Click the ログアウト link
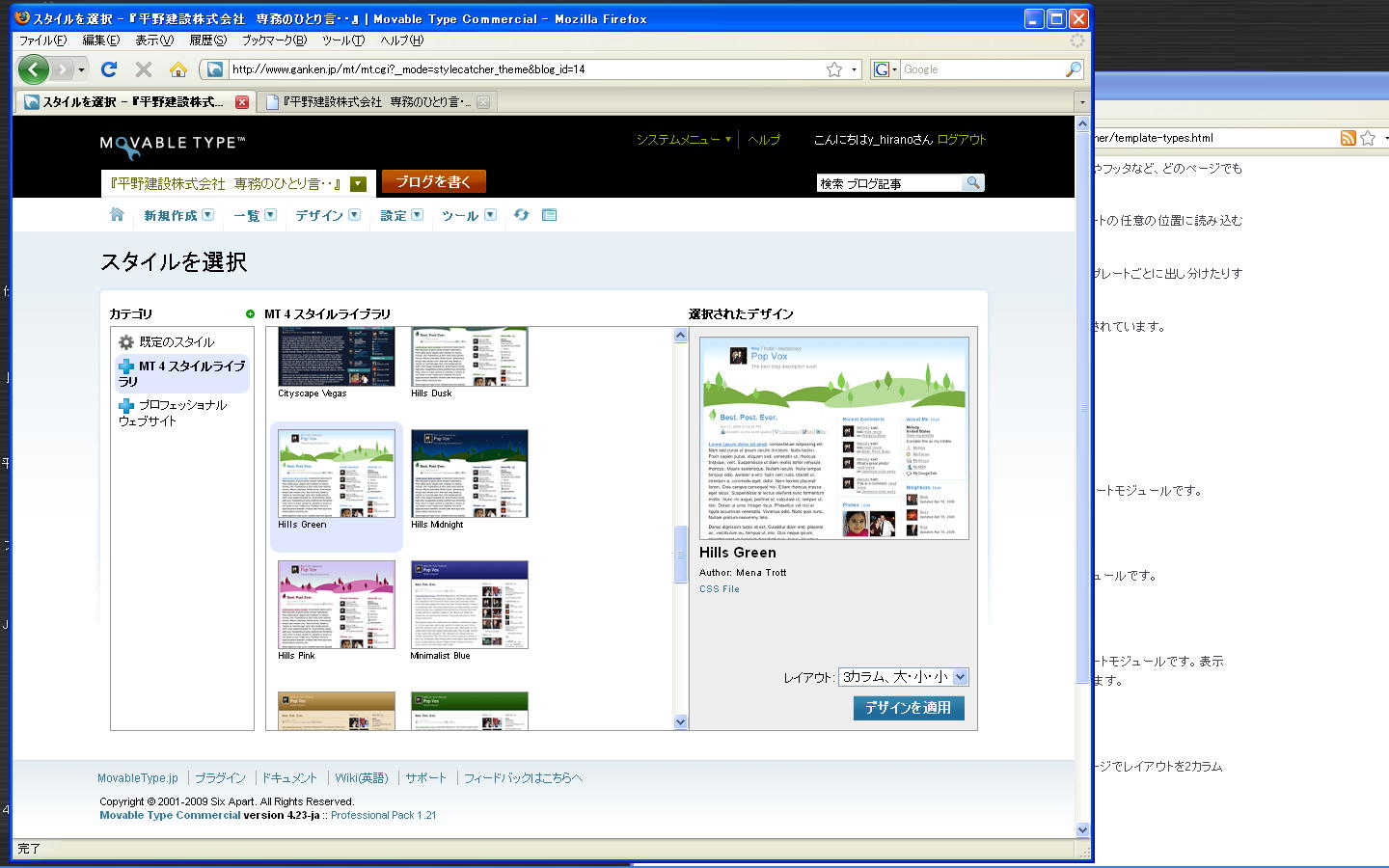 pyautogui.click(x=962, y=140)
